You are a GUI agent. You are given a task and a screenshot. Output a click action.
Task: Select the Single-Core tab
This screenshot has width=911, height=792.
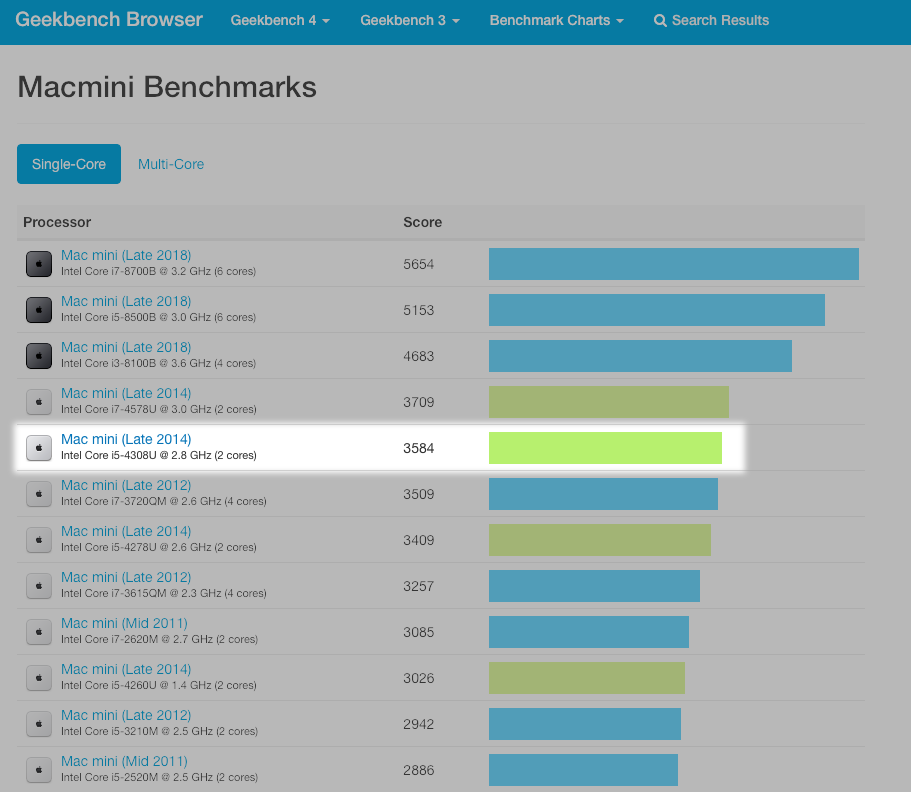(69, 164)
